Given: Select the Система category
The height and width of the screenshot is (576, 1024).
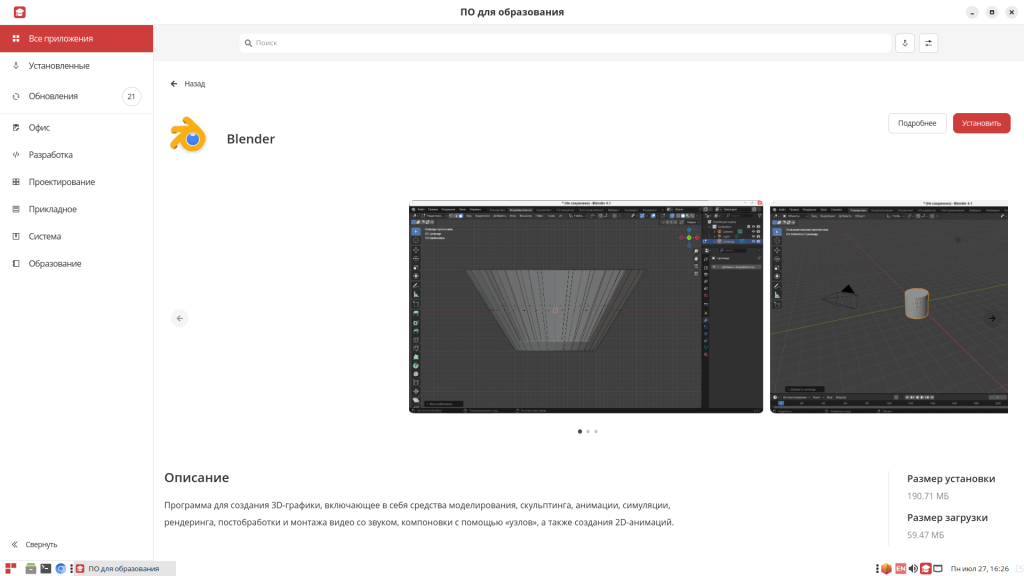Looking at the screenshot, I should 76,236.
